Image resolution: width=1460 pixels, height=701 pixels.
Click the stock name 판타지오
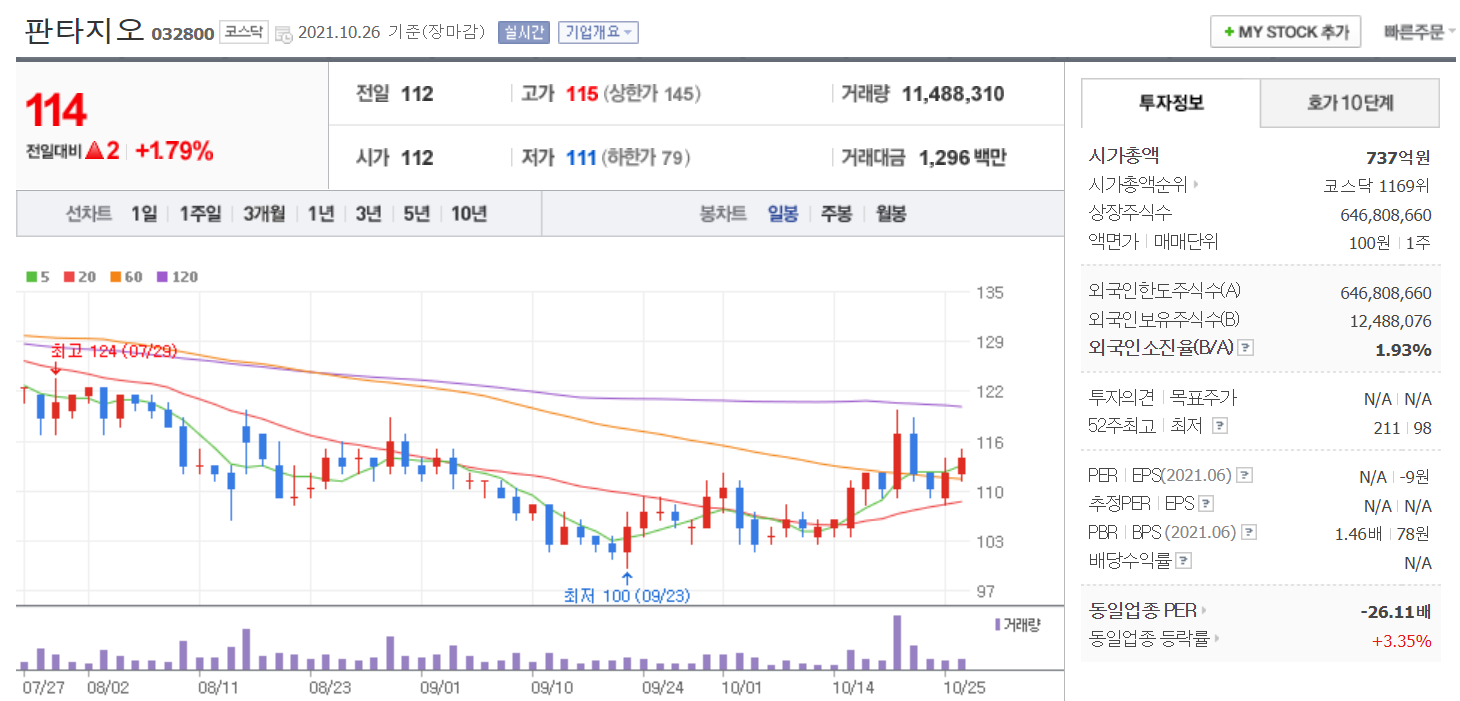84,30
